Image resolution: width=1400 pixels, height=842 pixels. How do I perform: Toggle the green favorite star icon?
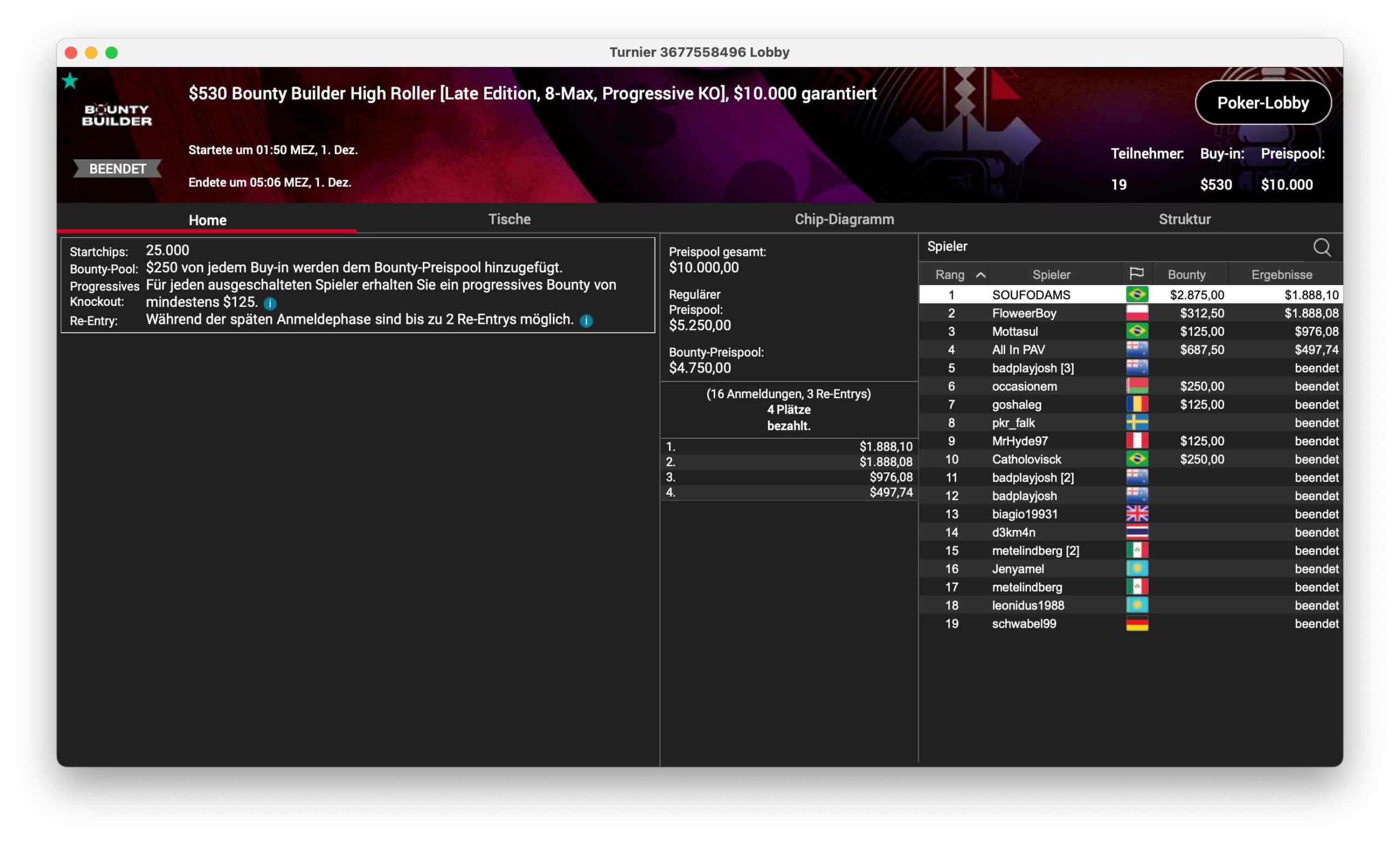[70, 81]
